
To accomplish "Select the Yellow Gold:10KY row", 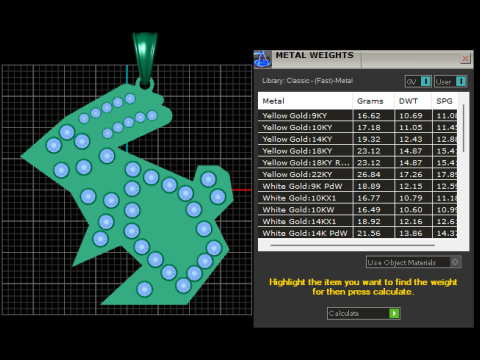I will pyautogui.click(x=357, y=127).
